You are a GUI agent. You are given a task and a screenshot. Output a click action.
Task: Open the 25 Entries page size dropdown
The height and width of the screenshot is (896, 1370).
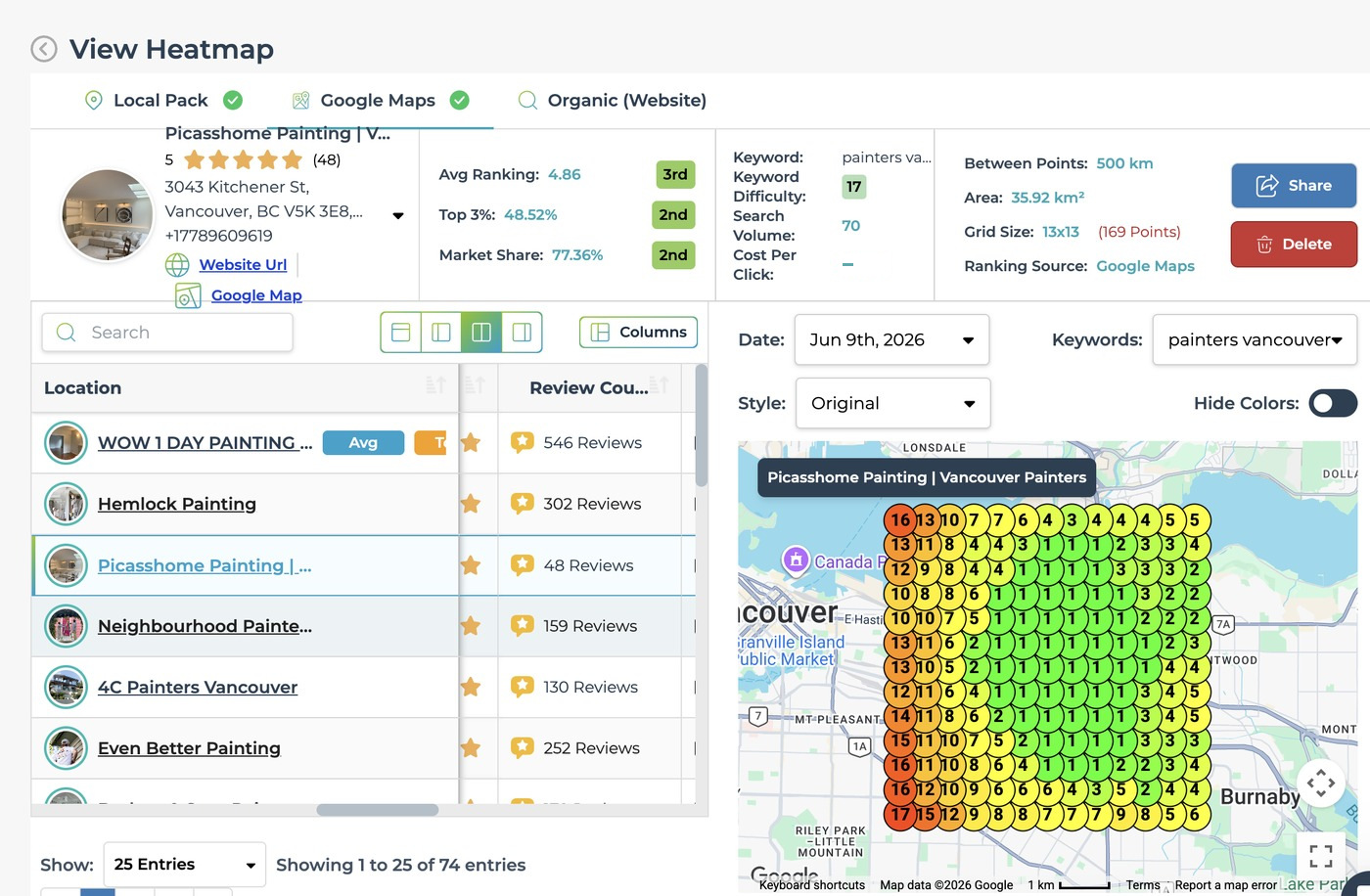(184, 865)
